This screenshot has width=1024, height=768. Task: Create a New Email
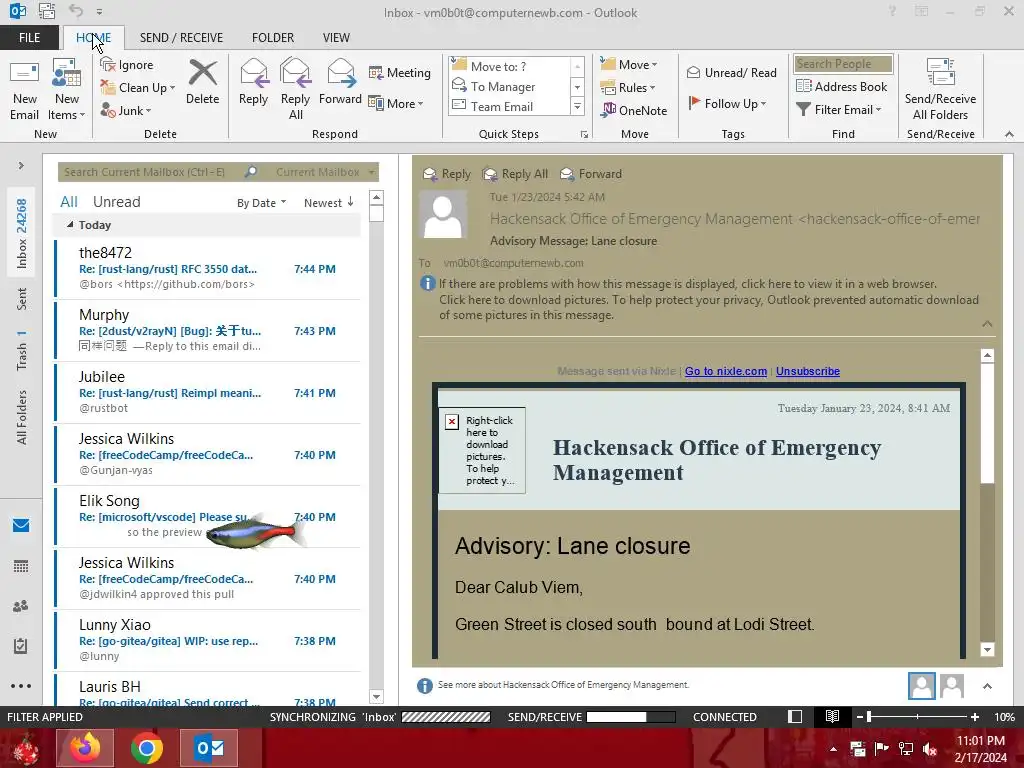coord(25,90)
